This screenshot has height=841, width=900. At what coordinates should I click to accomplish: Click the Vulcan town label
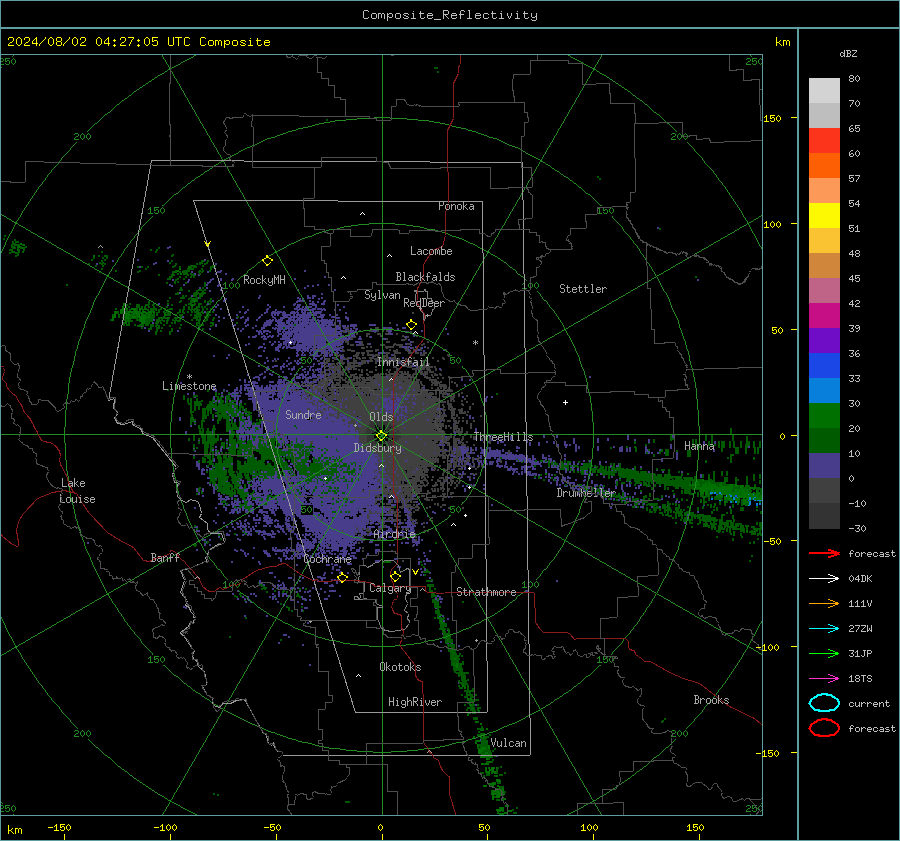click(508, 743)
